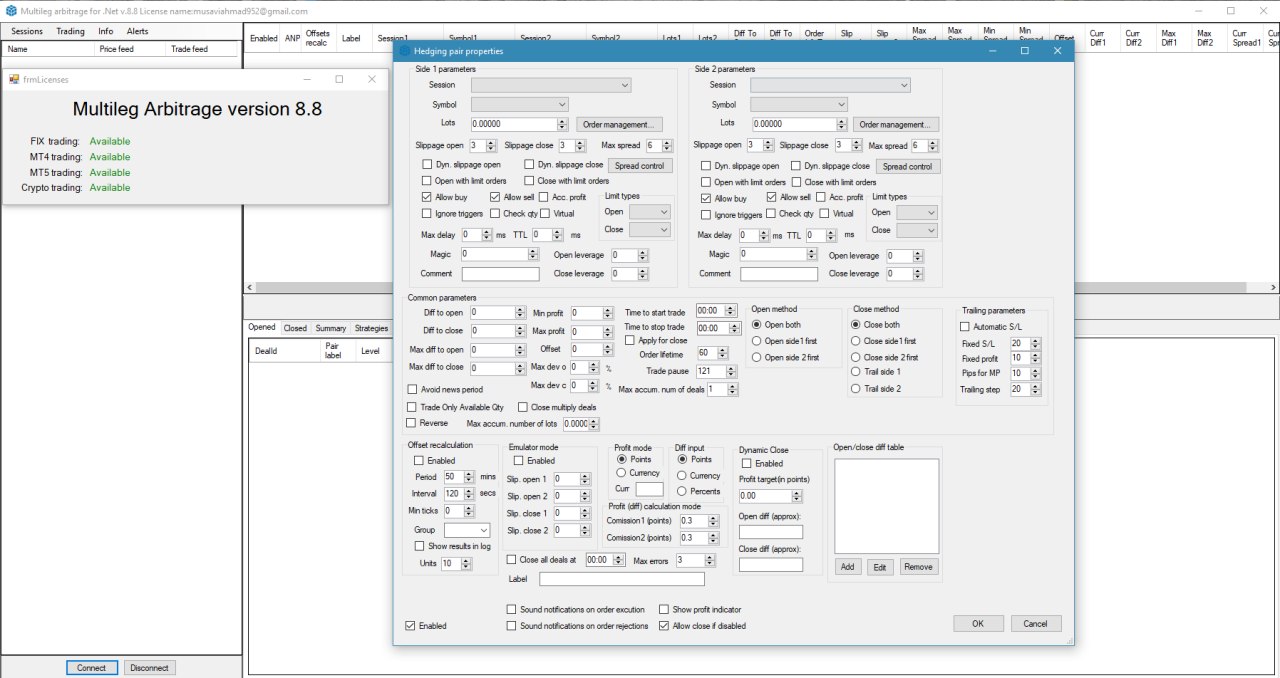Choose Trail side 1 close method
The image size is (1280, 678).
[x=856, y=372]
